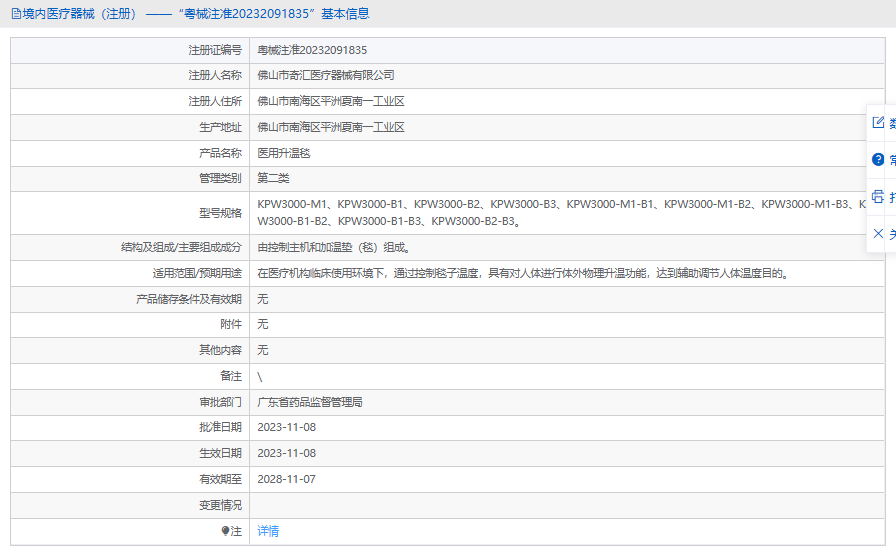Click the 产品储存条件及有效期 label
This screenshot has width=896, height=552.
[x=189, y=299]
